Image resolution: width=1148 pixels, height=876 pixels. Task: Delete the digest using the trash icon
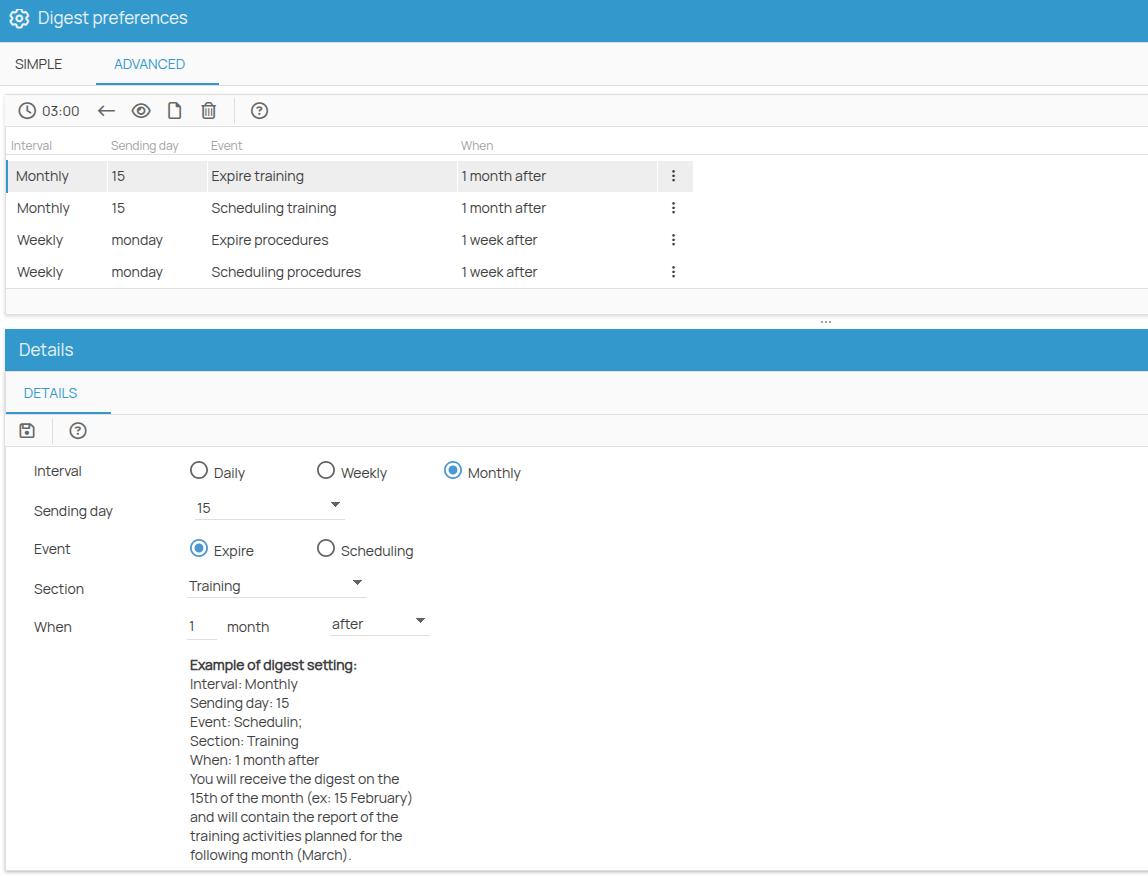coord(208,110)
